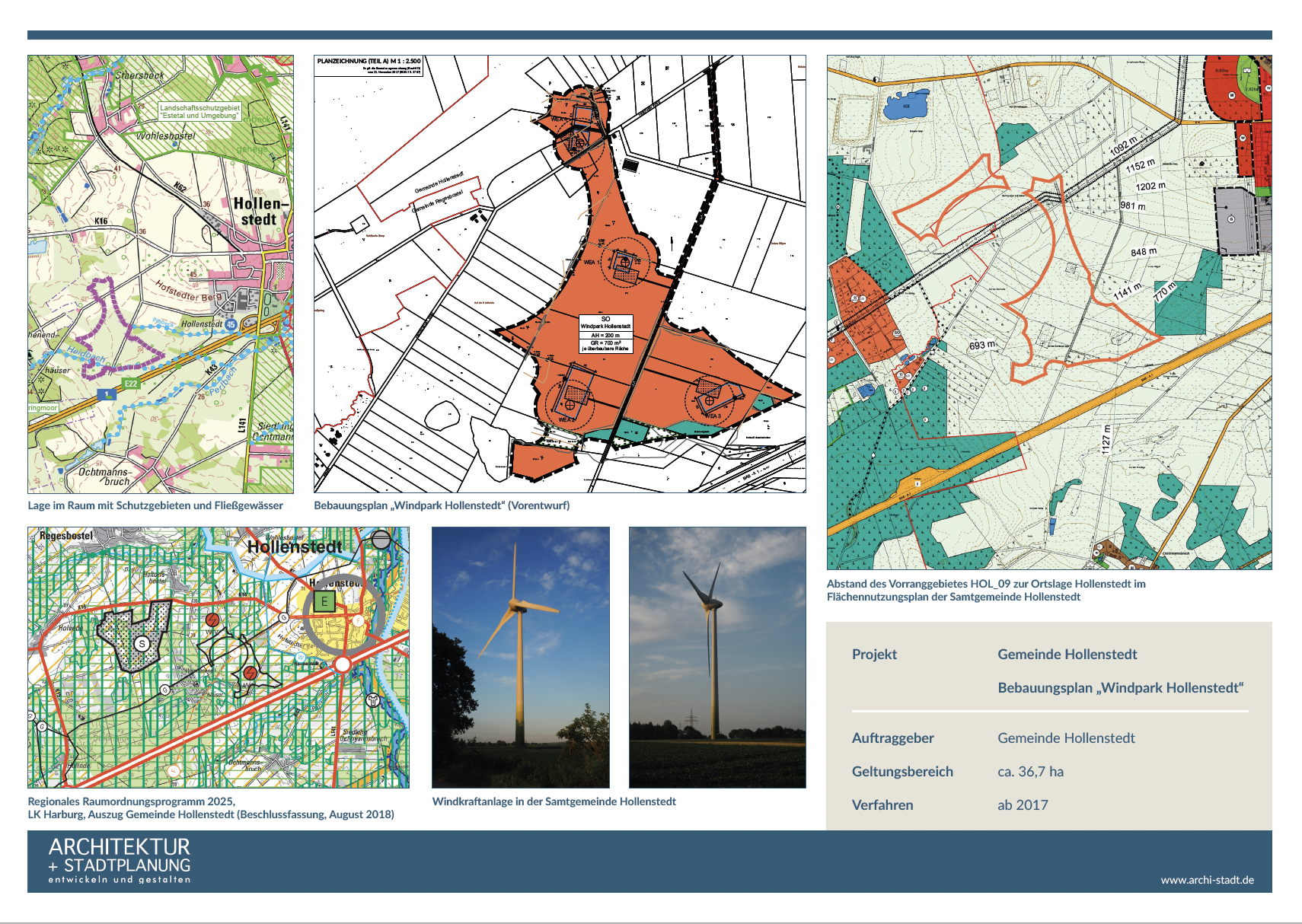
Task: Open the www.archi-stadt.de website link
Action: pyautogui.click(x=1207, y=880)
